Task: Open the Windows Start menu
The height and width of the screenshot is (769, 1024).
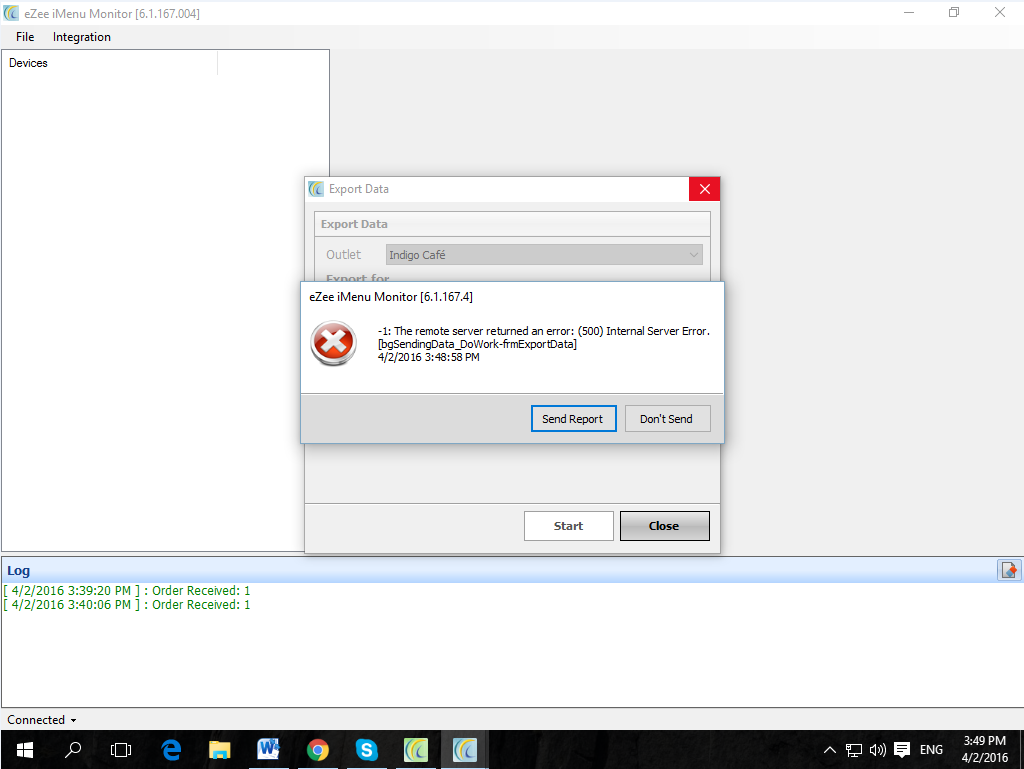Action: tap(24, 750)
